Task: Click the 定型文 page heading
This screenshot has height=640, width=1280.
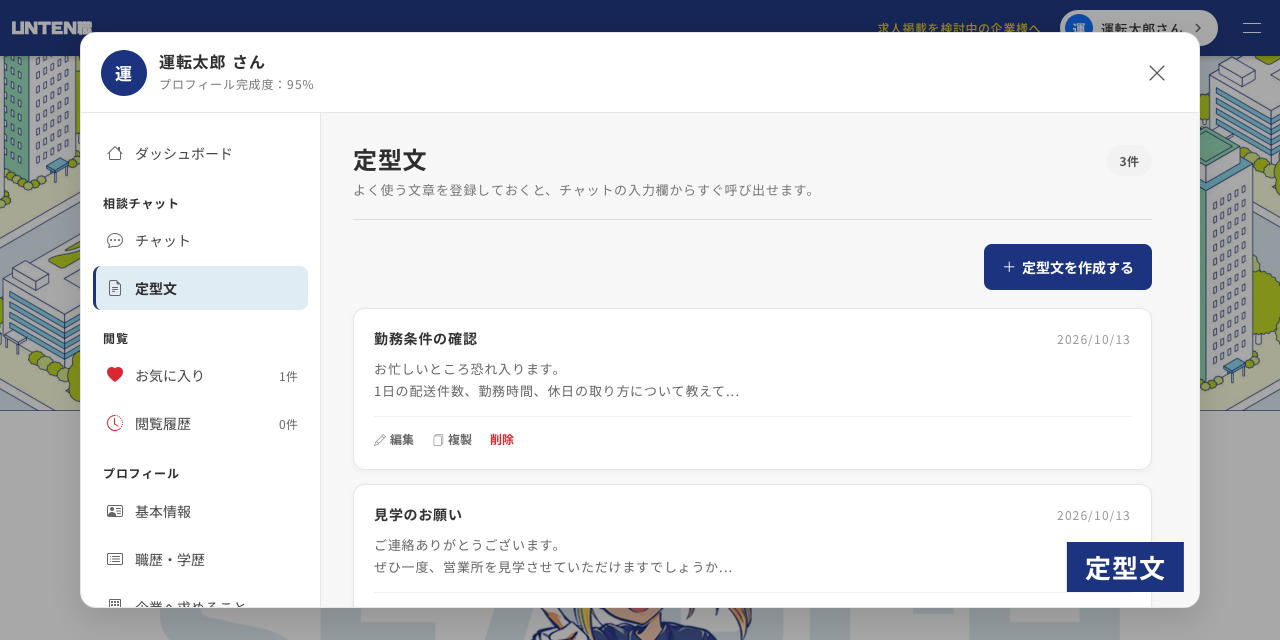Action: click(x=390, y=160)
